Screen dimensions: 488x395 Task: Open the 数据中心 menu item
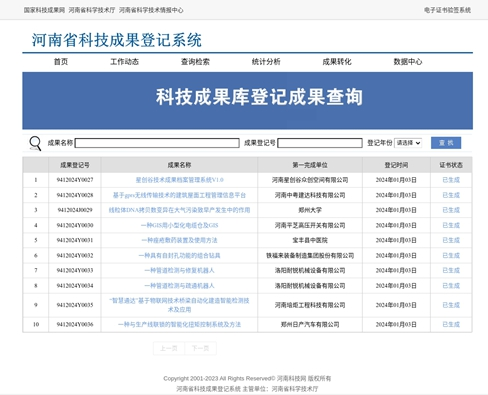point(408,62)
